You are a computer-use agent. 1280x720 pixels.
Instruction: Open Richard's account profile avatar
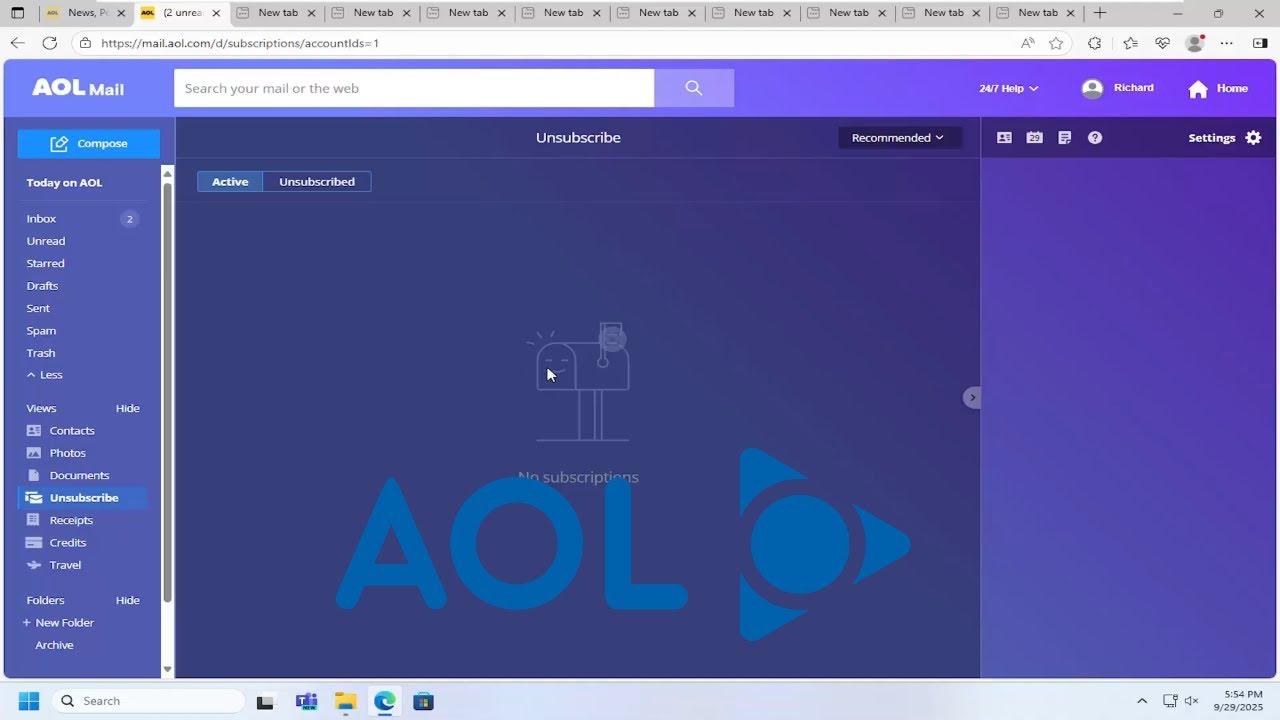tap(1092, 88)
